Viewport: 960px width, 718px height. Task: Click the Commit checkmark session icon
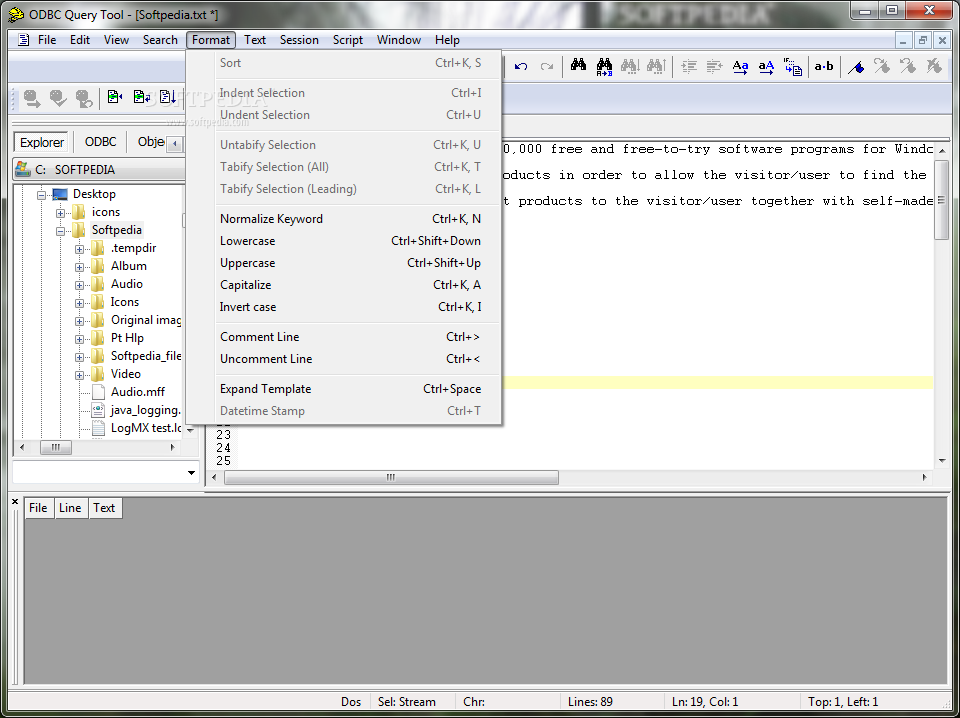pyautogui.click(x=58, y=98)
